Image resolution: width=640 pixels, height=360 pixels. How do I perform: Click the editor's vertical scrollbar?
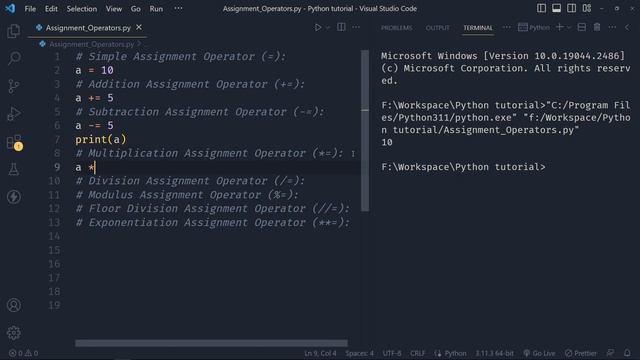coord(365,131)
